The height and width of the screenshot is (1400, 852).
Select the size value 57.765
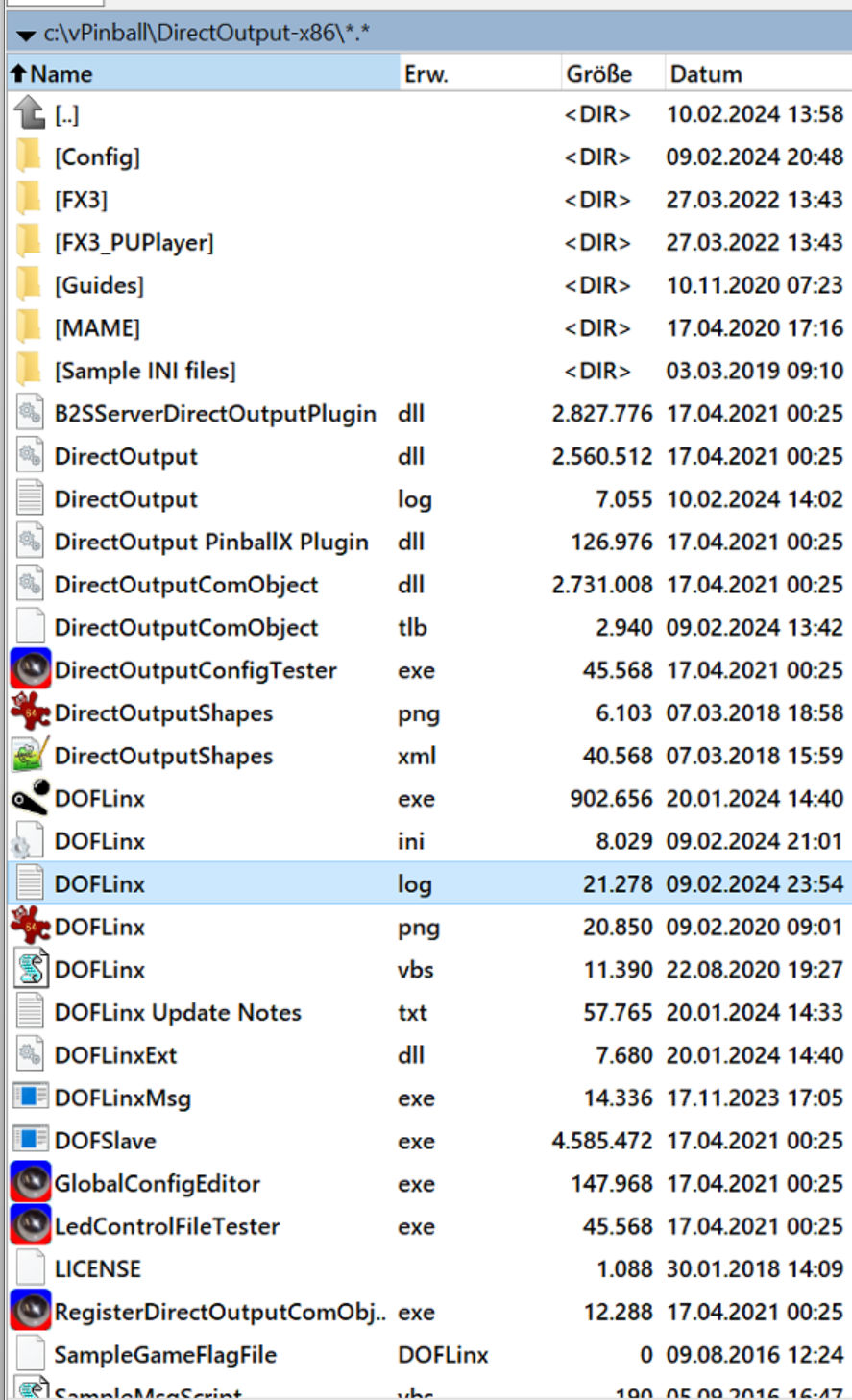coord(618,1012)
